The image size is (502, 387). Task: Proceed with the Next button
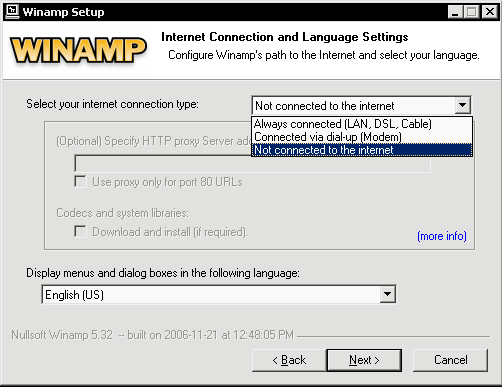pyautogui.click(x=364, y=360)
